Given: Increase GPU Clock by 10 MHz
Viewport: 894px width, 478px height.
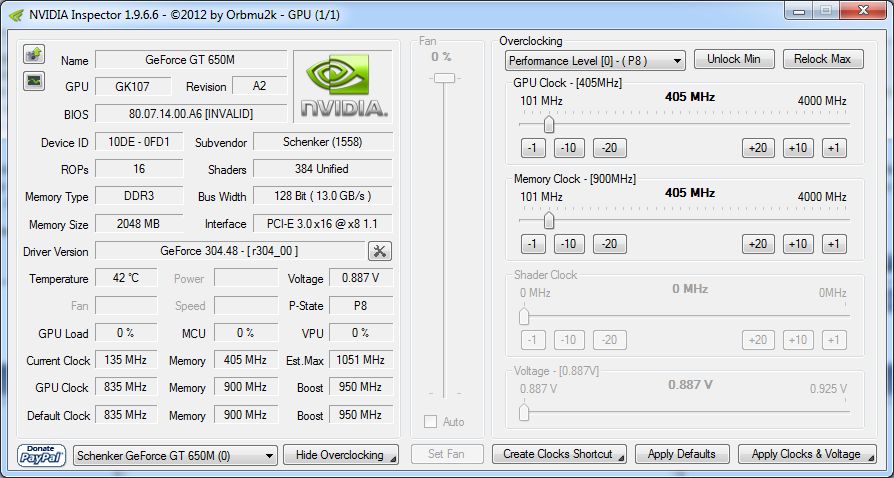Looking at the screenshot, I should (x=798, y=148).
